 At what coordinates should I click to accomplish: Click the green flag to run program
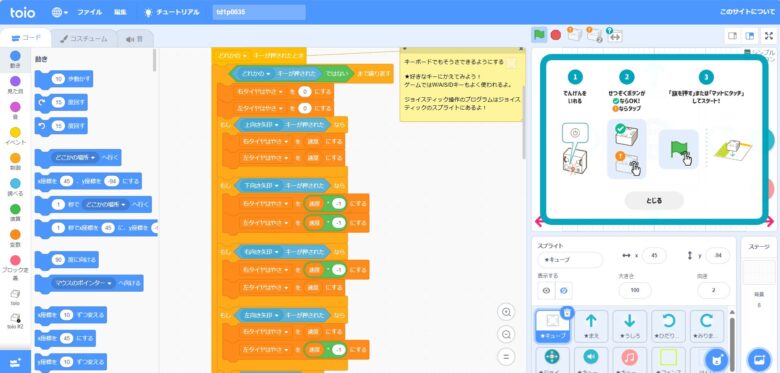pyautogui.click(x=539, y=35)
